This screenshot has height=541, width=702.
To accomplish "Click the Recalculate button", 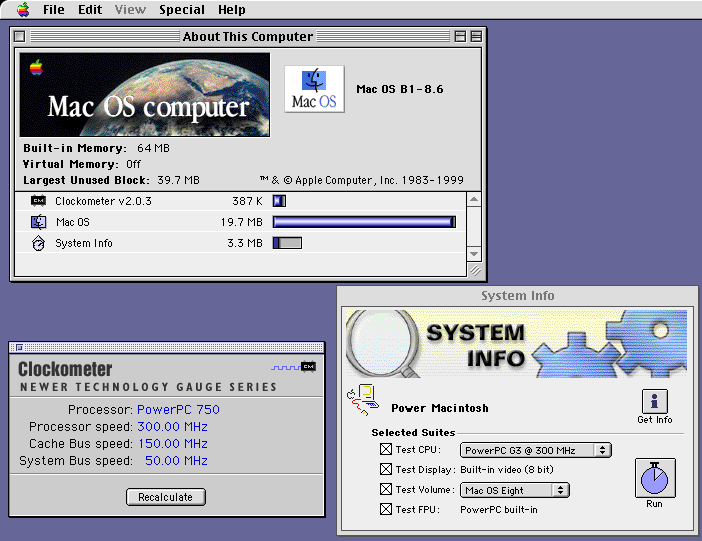I will click(166, 497).
